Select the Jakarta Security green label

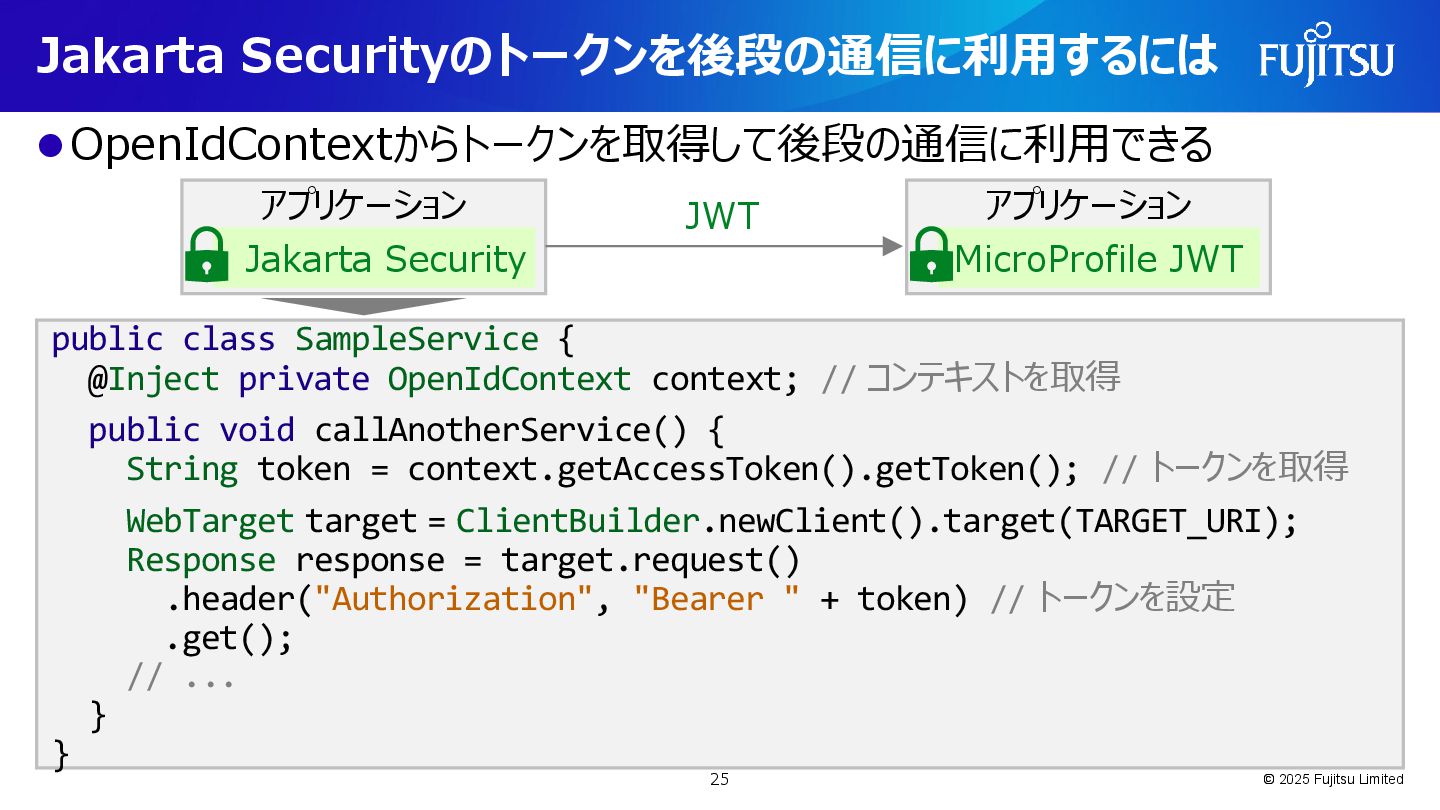point(385,259)
